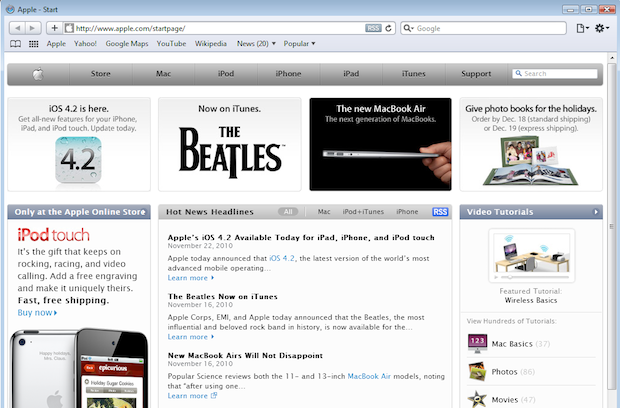Viewport: 620px width, 408px height.
Task: Open the iPhone navigation tab
Action: click(289, 74)
